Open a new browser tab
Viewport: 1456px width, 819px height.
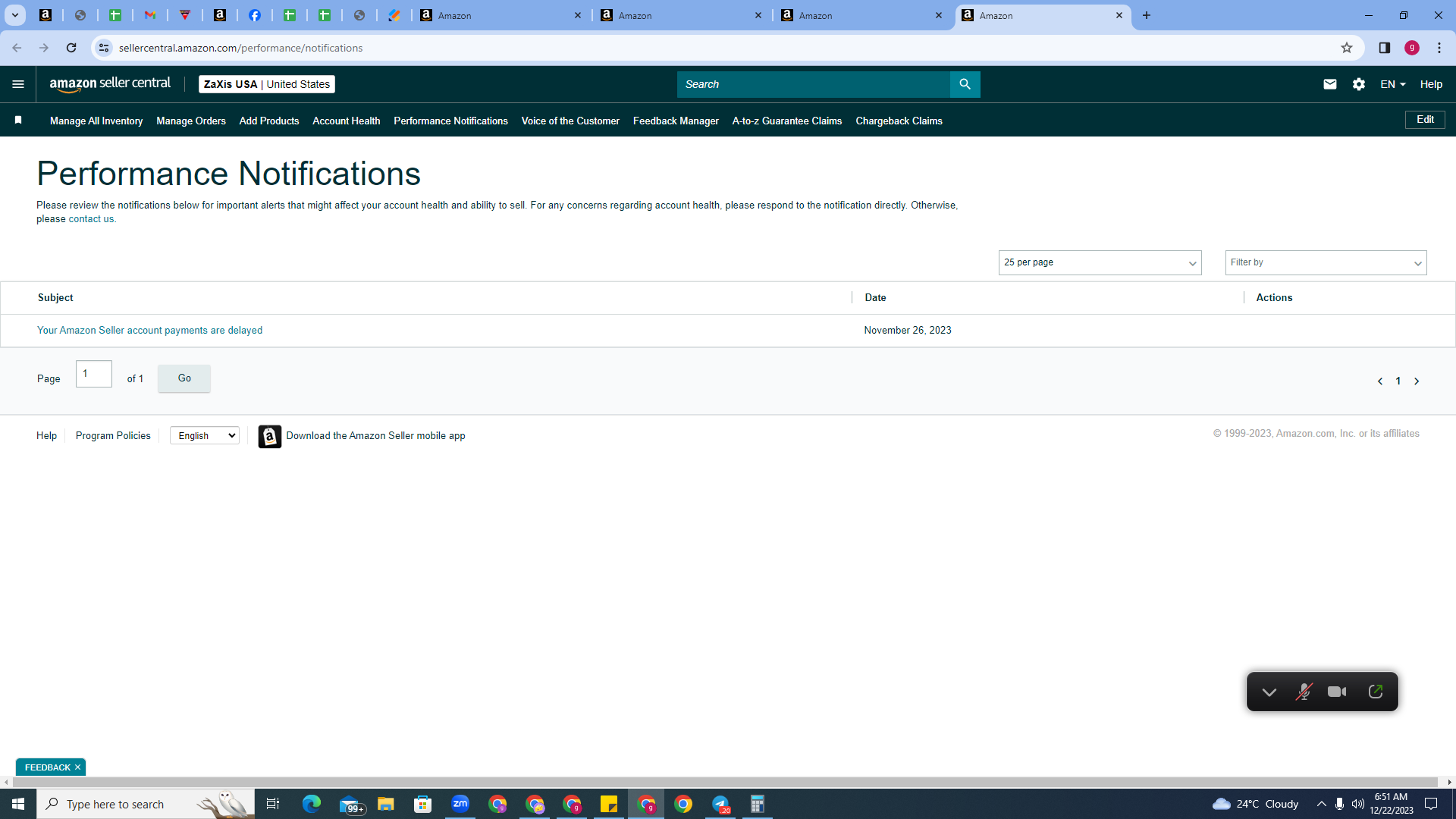coord(1147,15)
